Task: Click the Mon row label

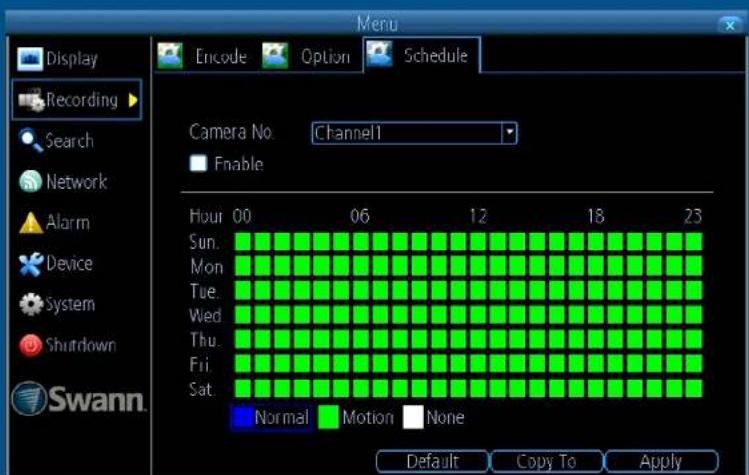Action: coord(206,266)
